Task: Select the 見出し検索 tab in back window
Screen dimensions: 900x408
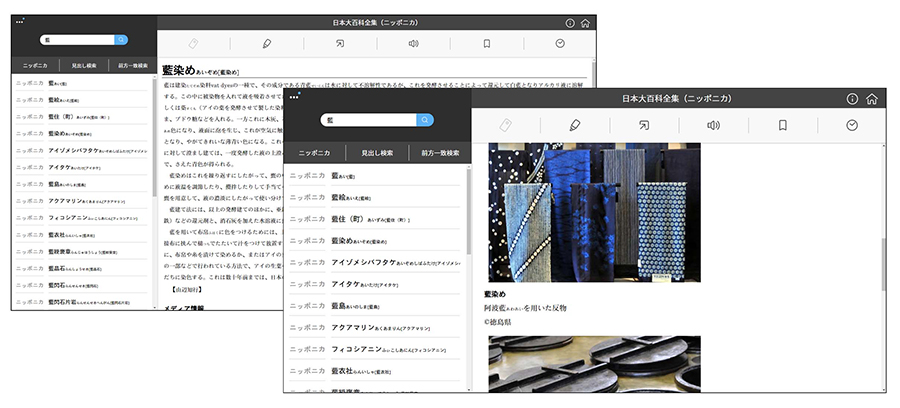Action: click(84, 65)
